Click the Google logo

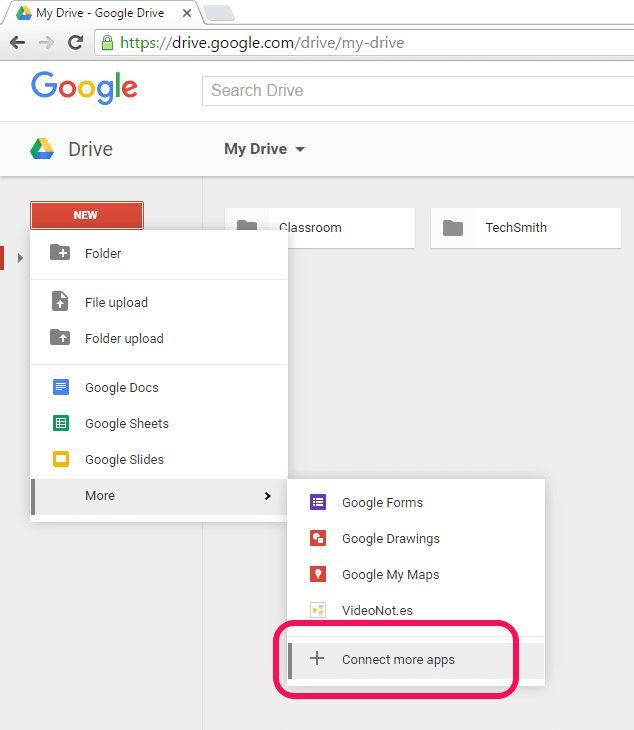pyautogui.click(x=84, y=88)
